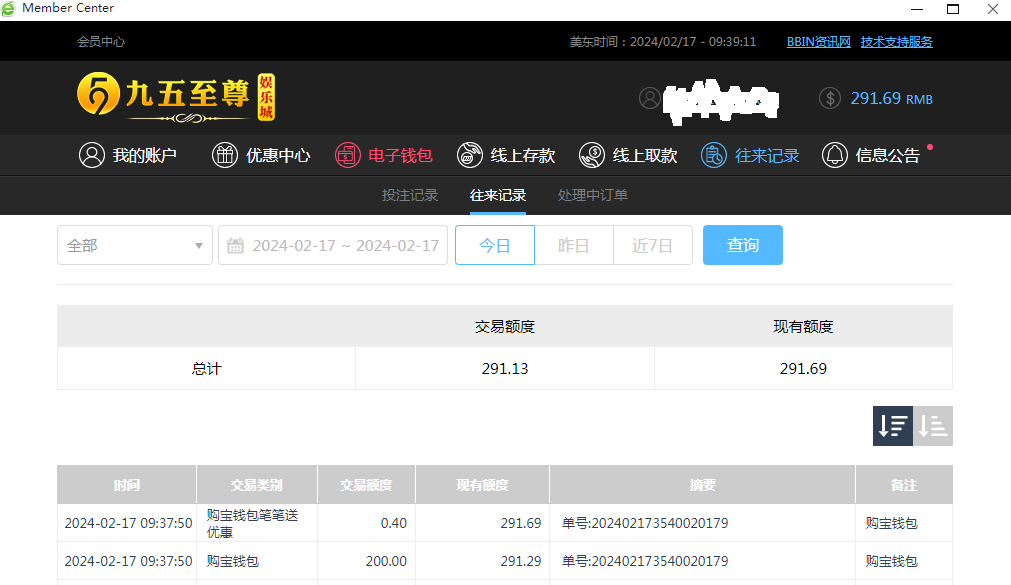Screen dimensions: 1011x585
Task: Open the 技术支持服务 link
Action: [x=896, y=42]
